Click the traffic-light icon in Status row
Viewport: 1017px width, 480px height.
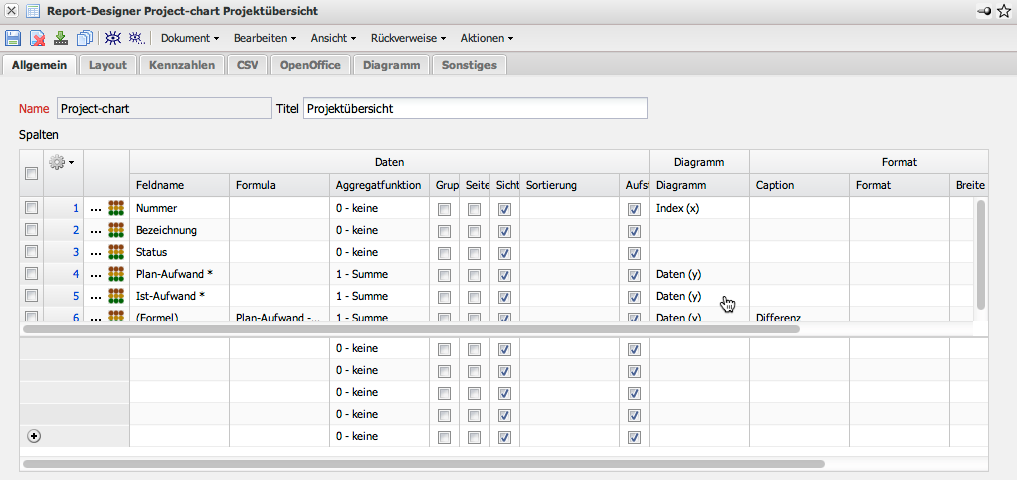[117, 252]
